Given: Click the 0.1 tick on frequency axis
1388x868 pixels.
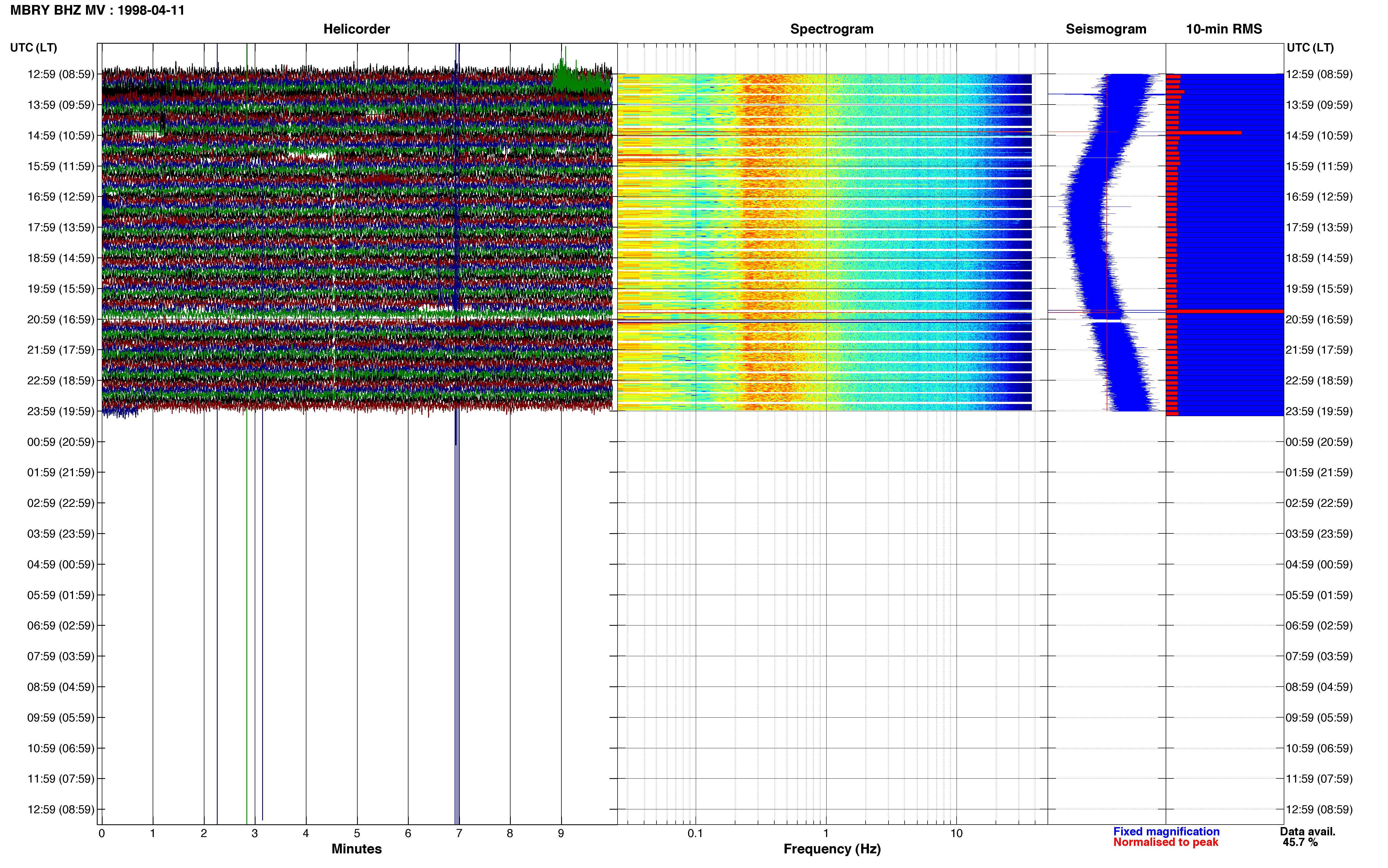Looking at the screenshot, I should (695, 833).
